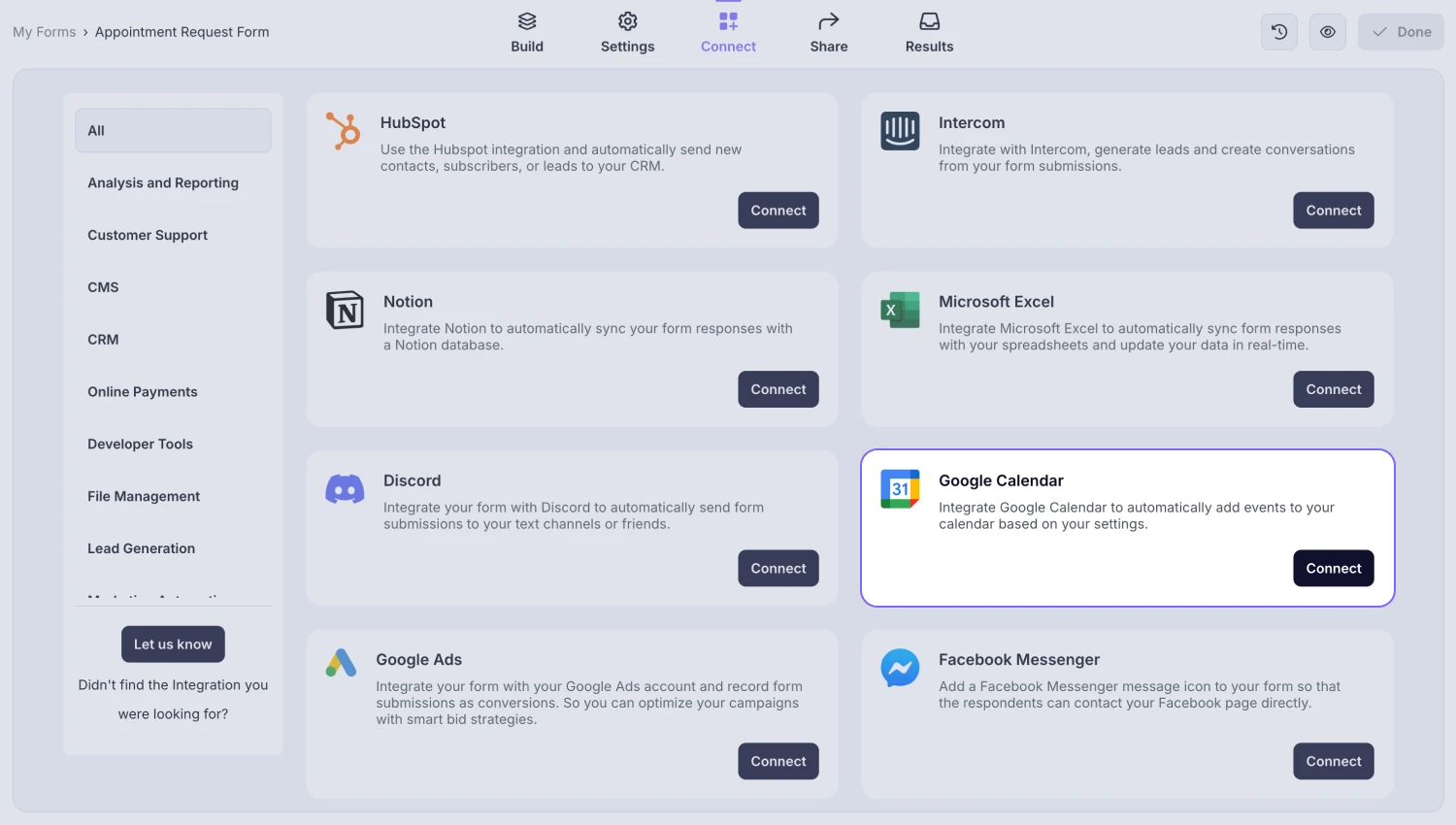Viewport: 1456px width, 825px height.
Task: Switch to the Build tab
Action: (527, 32)
